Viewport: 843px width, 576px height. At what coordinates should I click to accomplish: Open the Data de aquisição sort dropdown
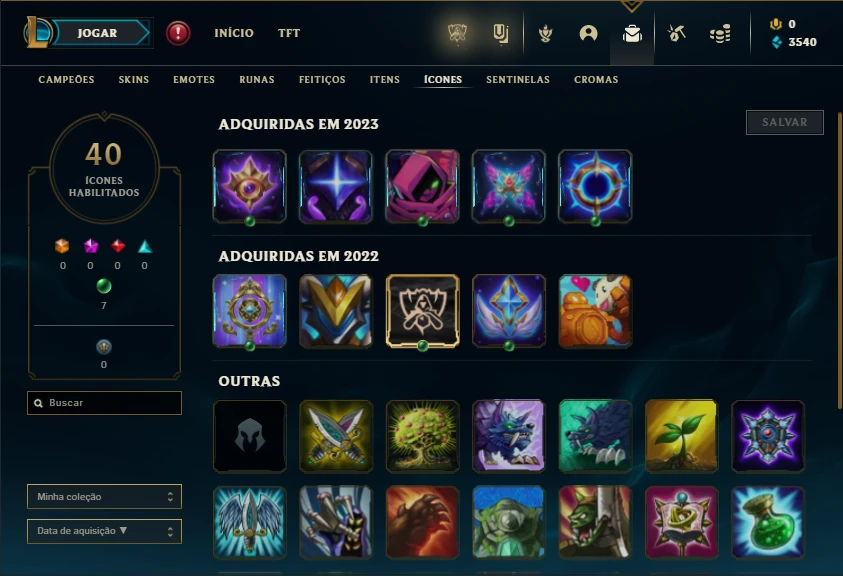coord(104,531)
